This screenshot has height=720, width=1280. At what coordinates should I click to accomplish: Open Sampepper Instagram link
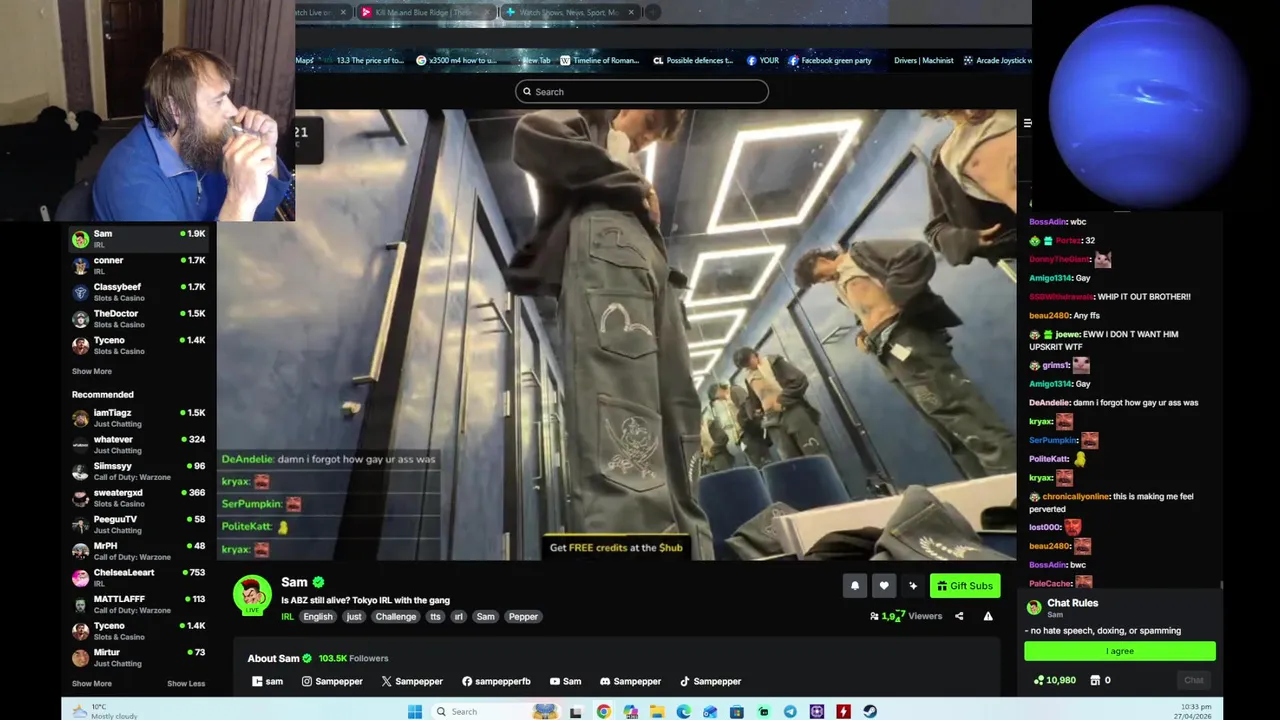pos(333,681)
